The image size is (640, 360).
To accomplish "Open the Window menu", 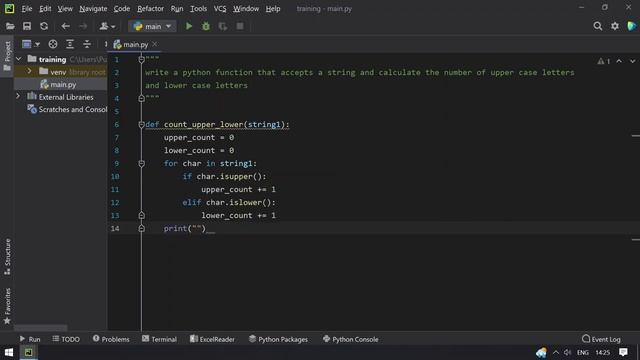I will [x=246, y=9].
